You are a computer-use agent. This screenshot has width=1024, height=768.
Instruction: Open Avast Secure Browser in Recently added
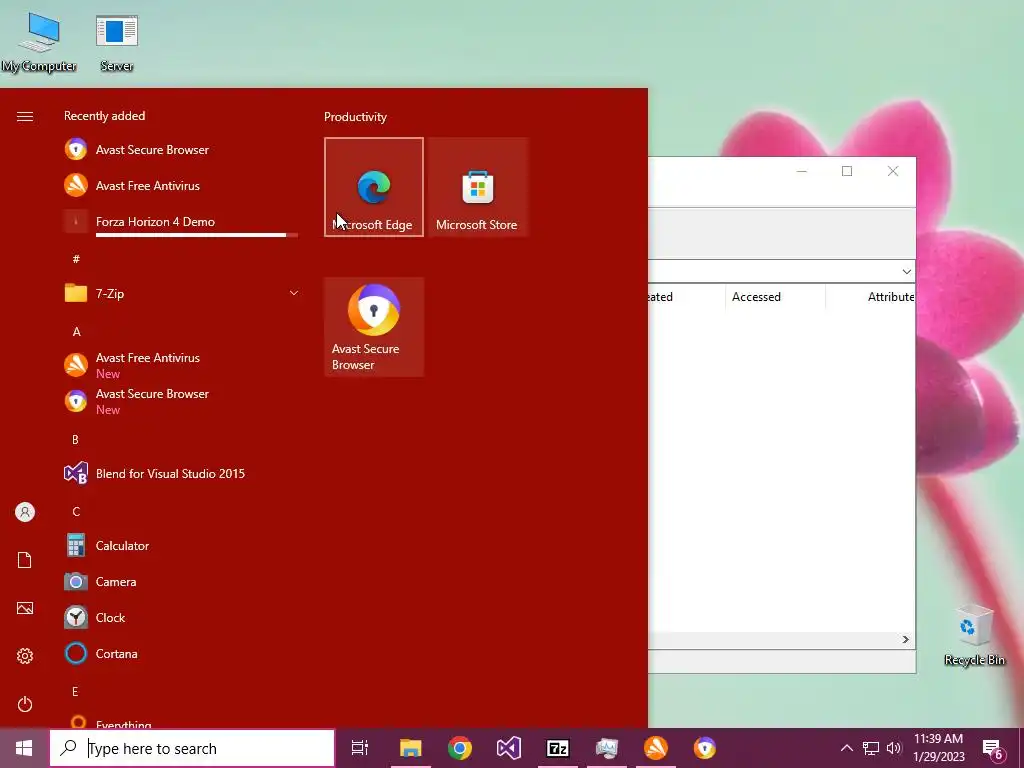[181, 150]
